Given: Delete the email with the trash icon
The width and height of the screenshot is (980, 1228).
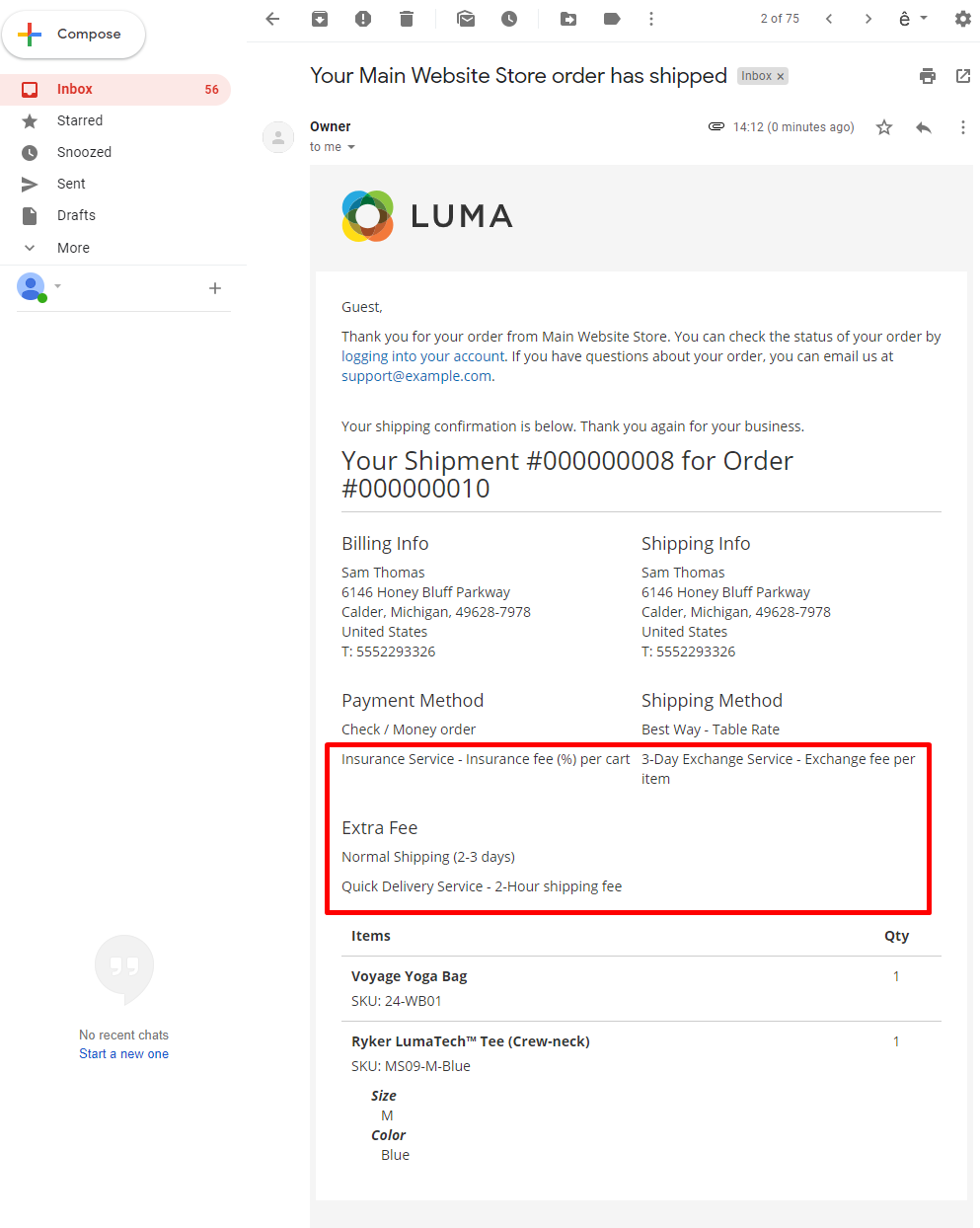Looking at the screenshot, I should (x=407, y=19).
